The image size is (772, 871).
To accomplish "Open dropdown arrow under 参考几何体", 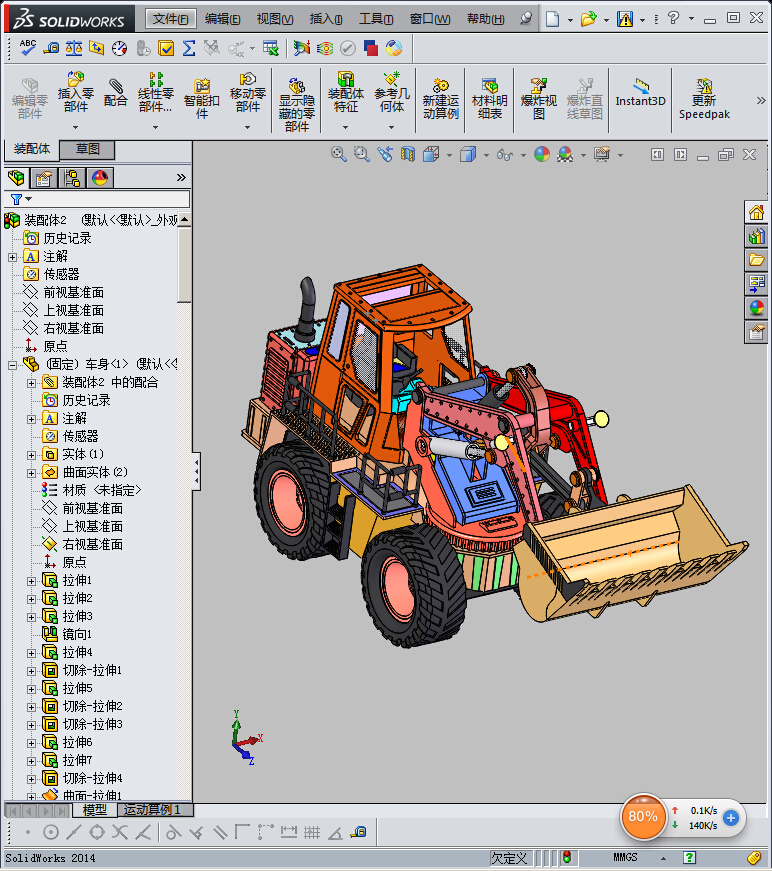I will (392, 127).
